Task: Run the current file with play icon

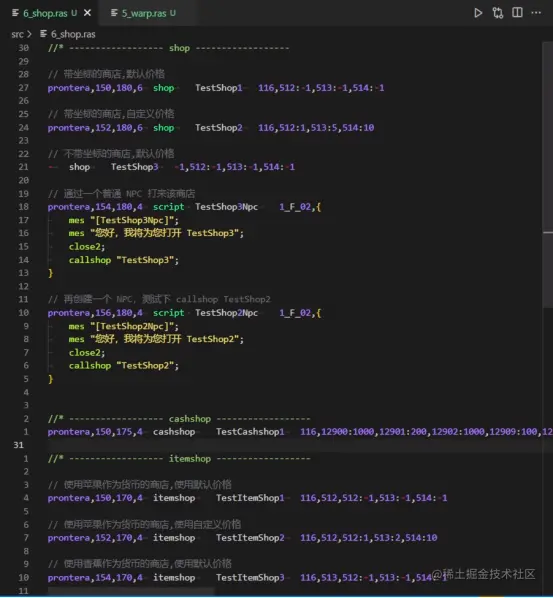Action: click(478, 13)
